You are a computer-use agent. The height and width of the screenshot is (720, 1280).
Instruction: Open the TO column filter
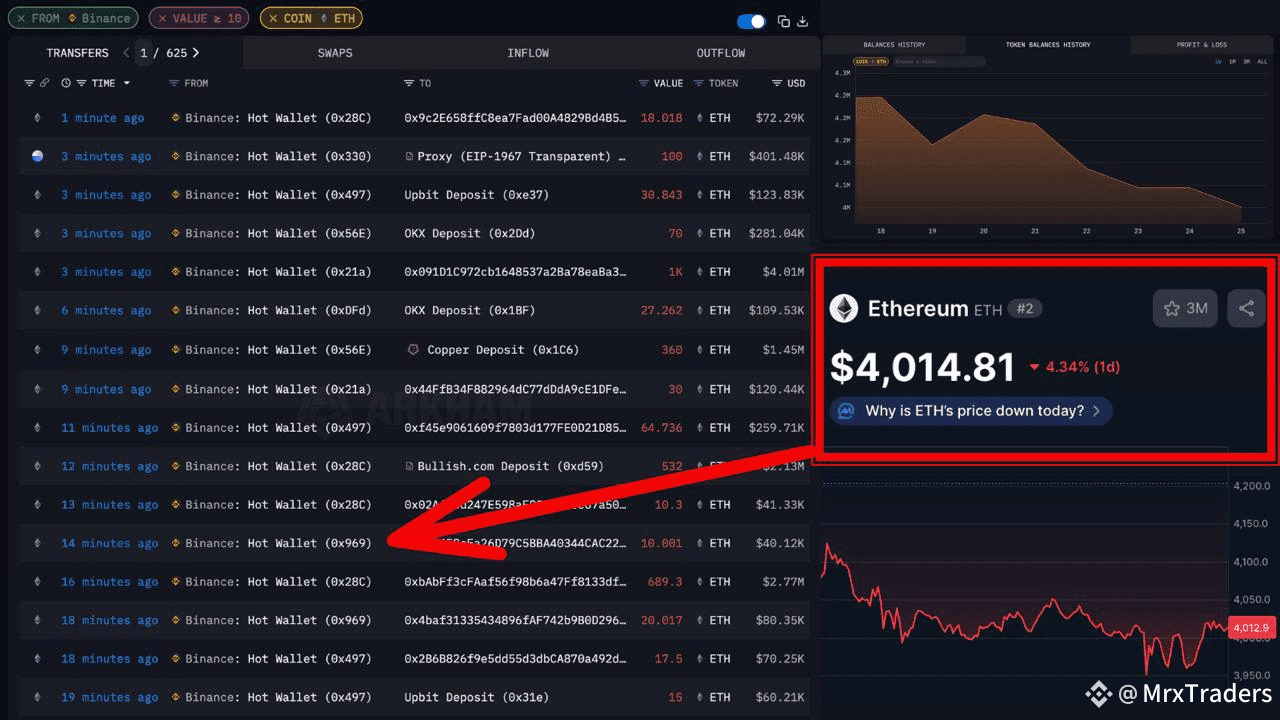point(409,83)
